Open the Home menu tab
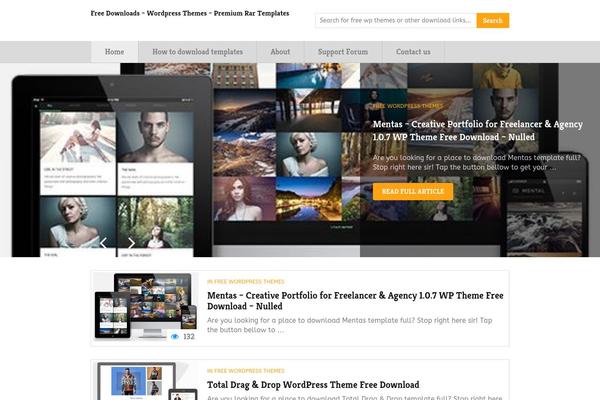The height and width of the screenshot is (400, 600). [114, 52]
